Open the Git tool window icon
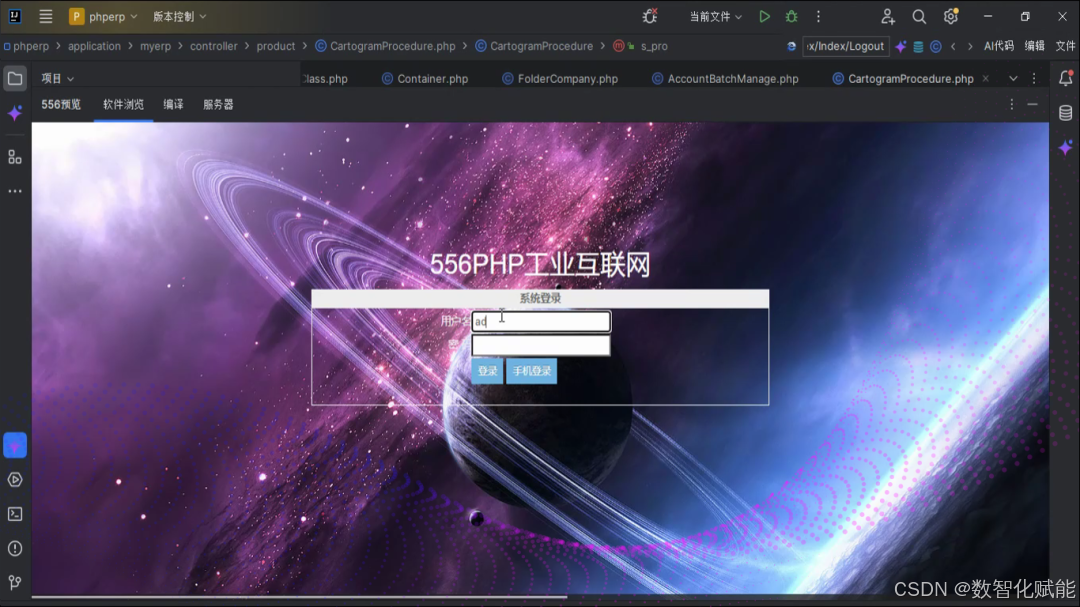 tap(14, 583)
